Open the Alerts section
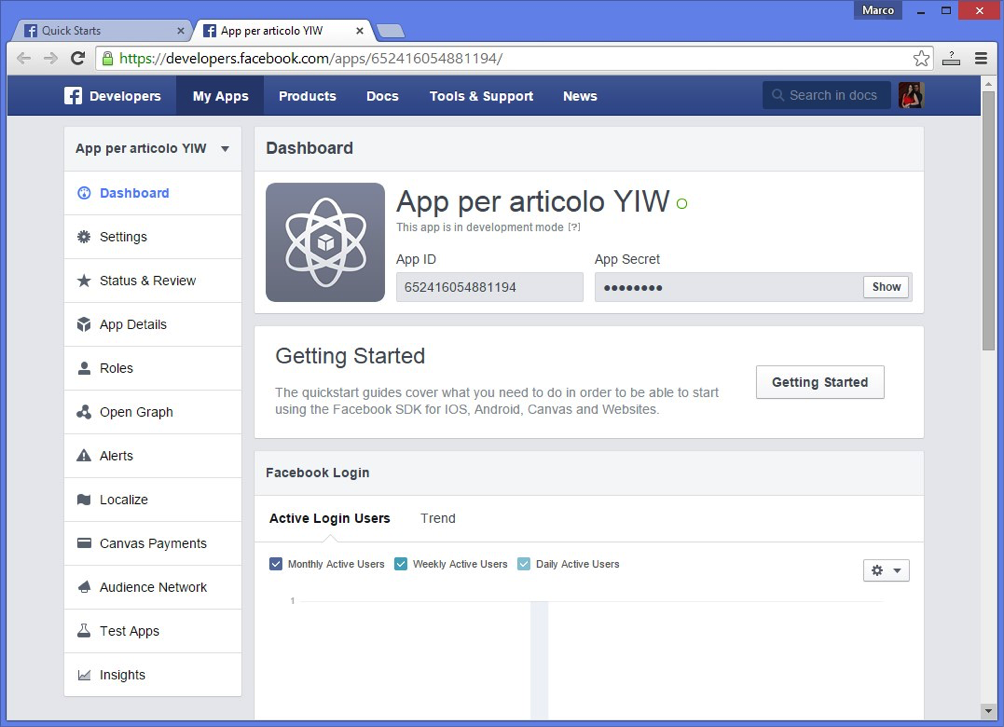Screen dimensions: 1004x727 click(152, 455)
